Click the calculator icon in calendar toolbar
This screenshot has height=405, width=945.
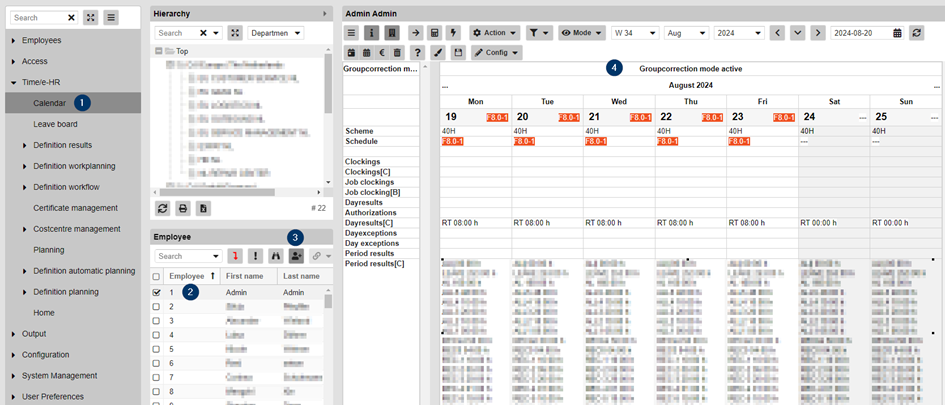[435, 33]
